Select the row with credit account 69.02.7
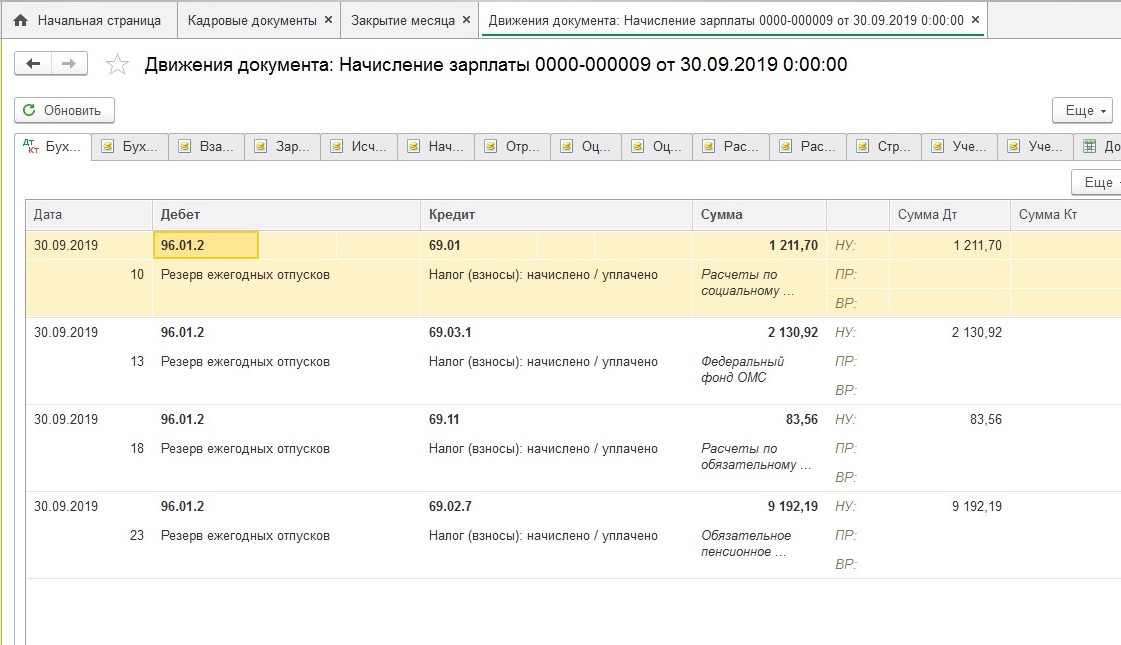Screen dimensions: 1121x645 tap(450, 507)
